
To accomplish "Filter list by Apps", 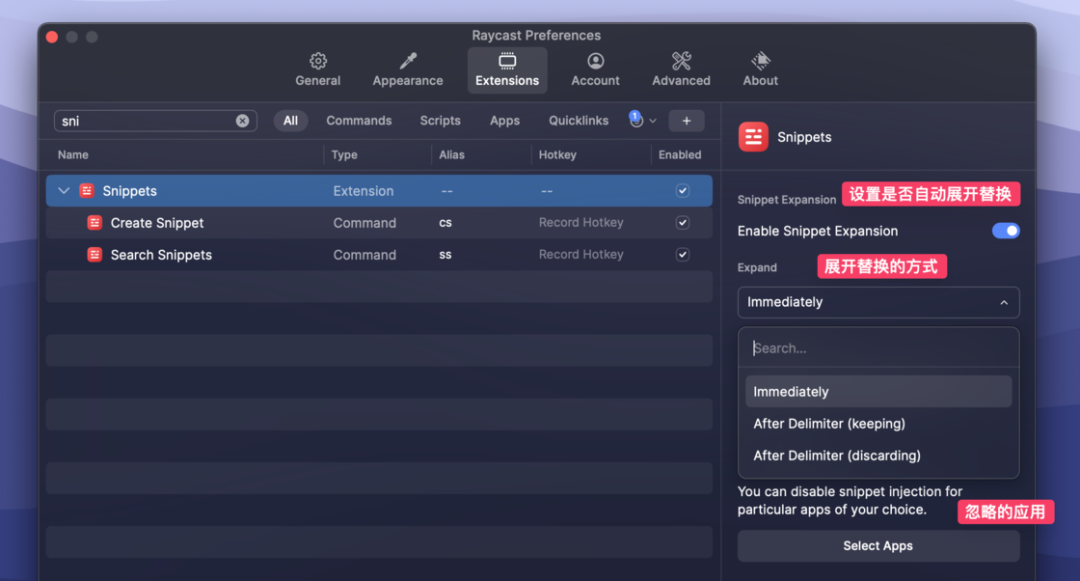I will click(x=505, y=120).
